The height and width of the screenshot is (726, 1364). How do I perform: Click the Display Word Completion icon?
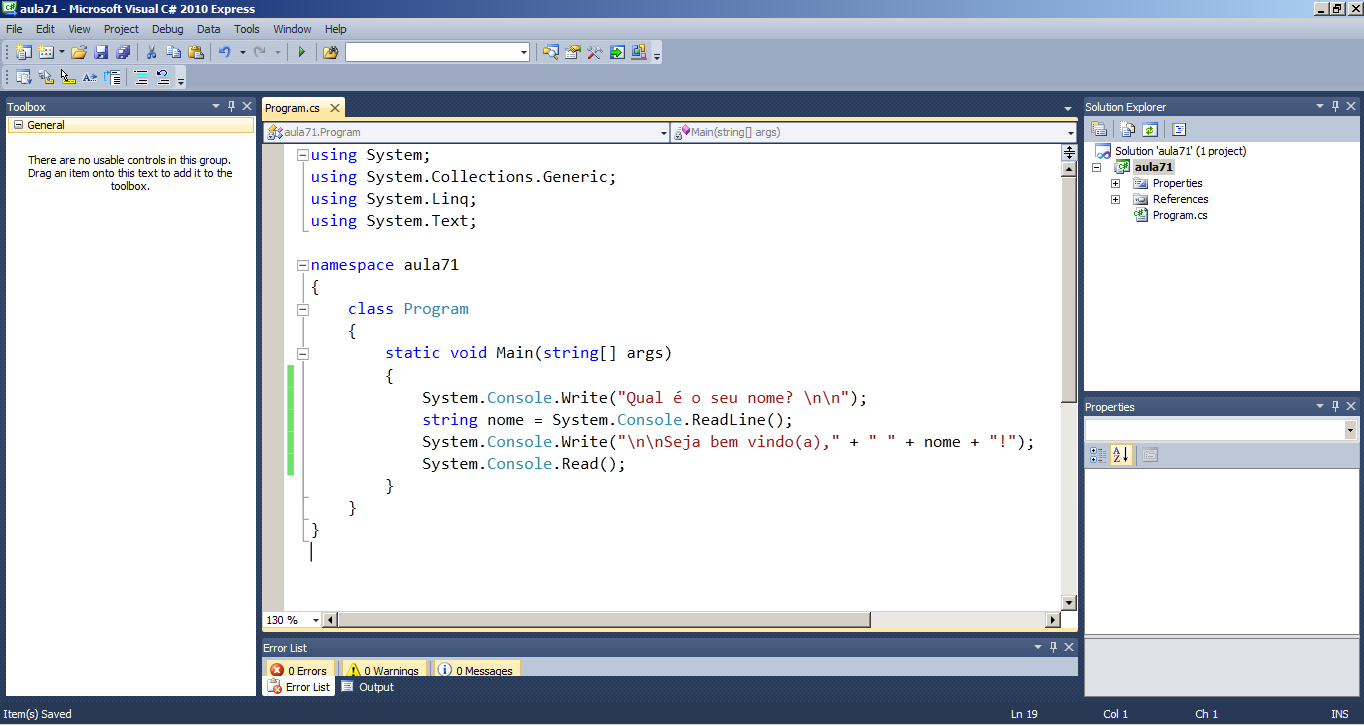pos(90,77)
